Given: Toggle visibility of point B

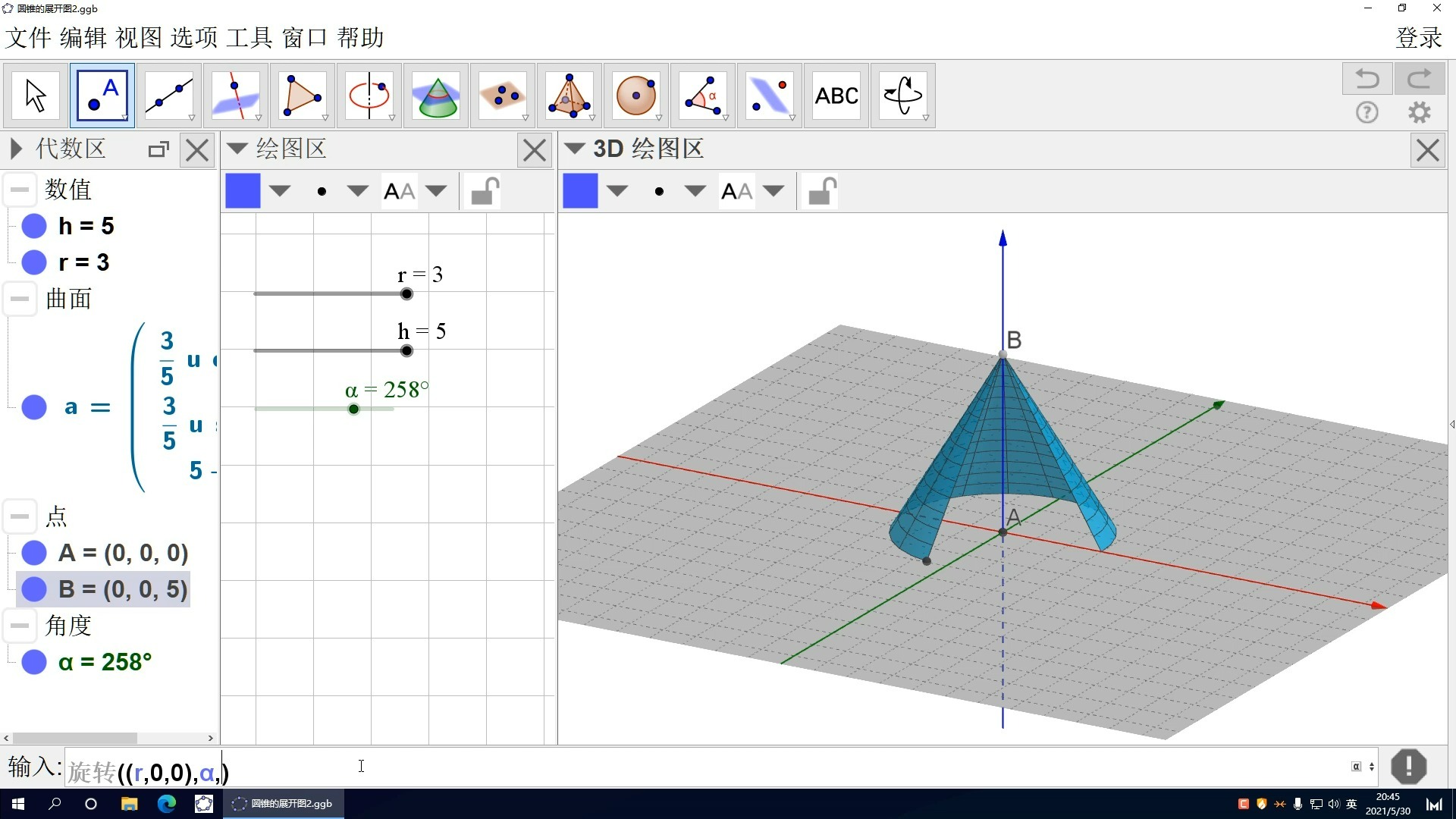Looking at the screenshot, I should (x=34, y=589).
